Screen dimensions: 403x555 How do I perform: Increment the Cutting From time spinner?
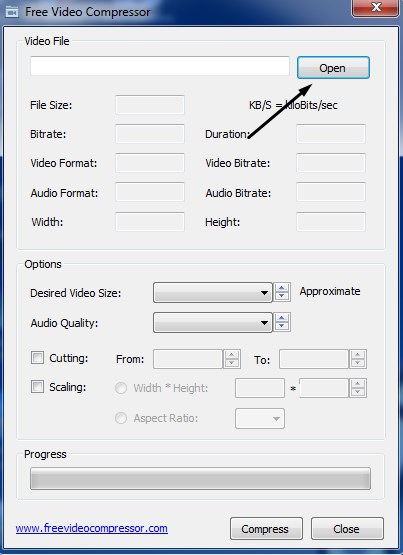232,355
